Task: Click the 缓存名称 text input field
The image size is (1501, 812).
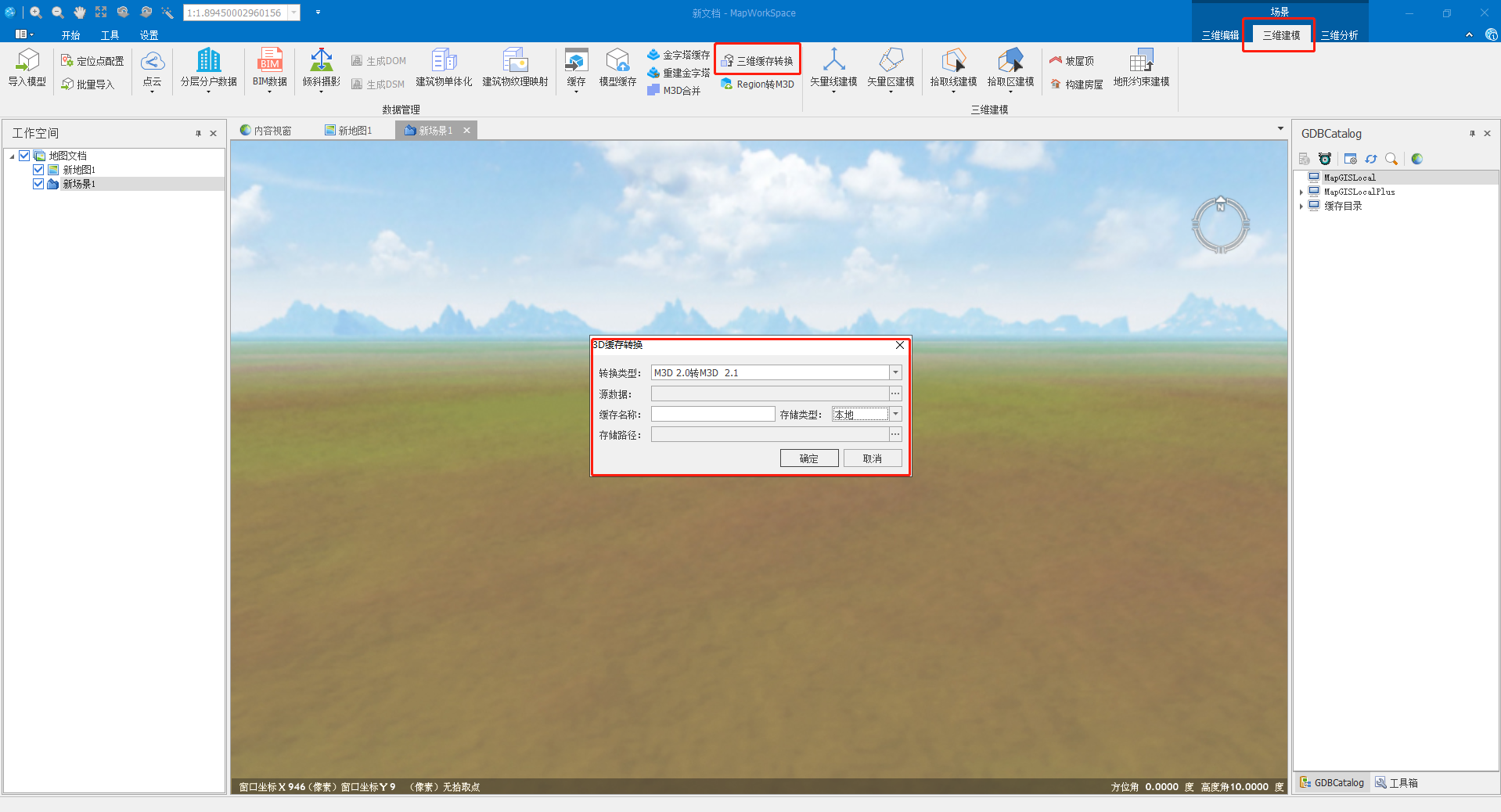Action: (712, 415)
